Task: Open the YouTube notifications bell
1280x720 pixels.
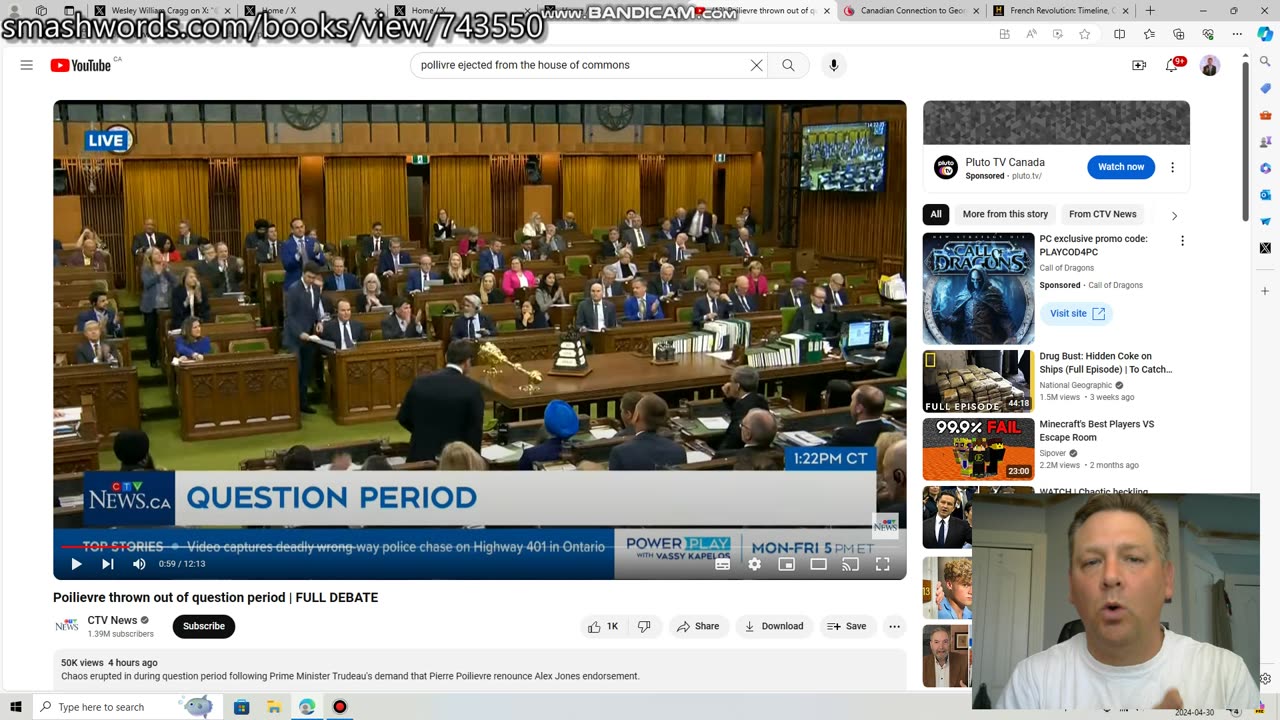Action: (x=1172, y=65)
